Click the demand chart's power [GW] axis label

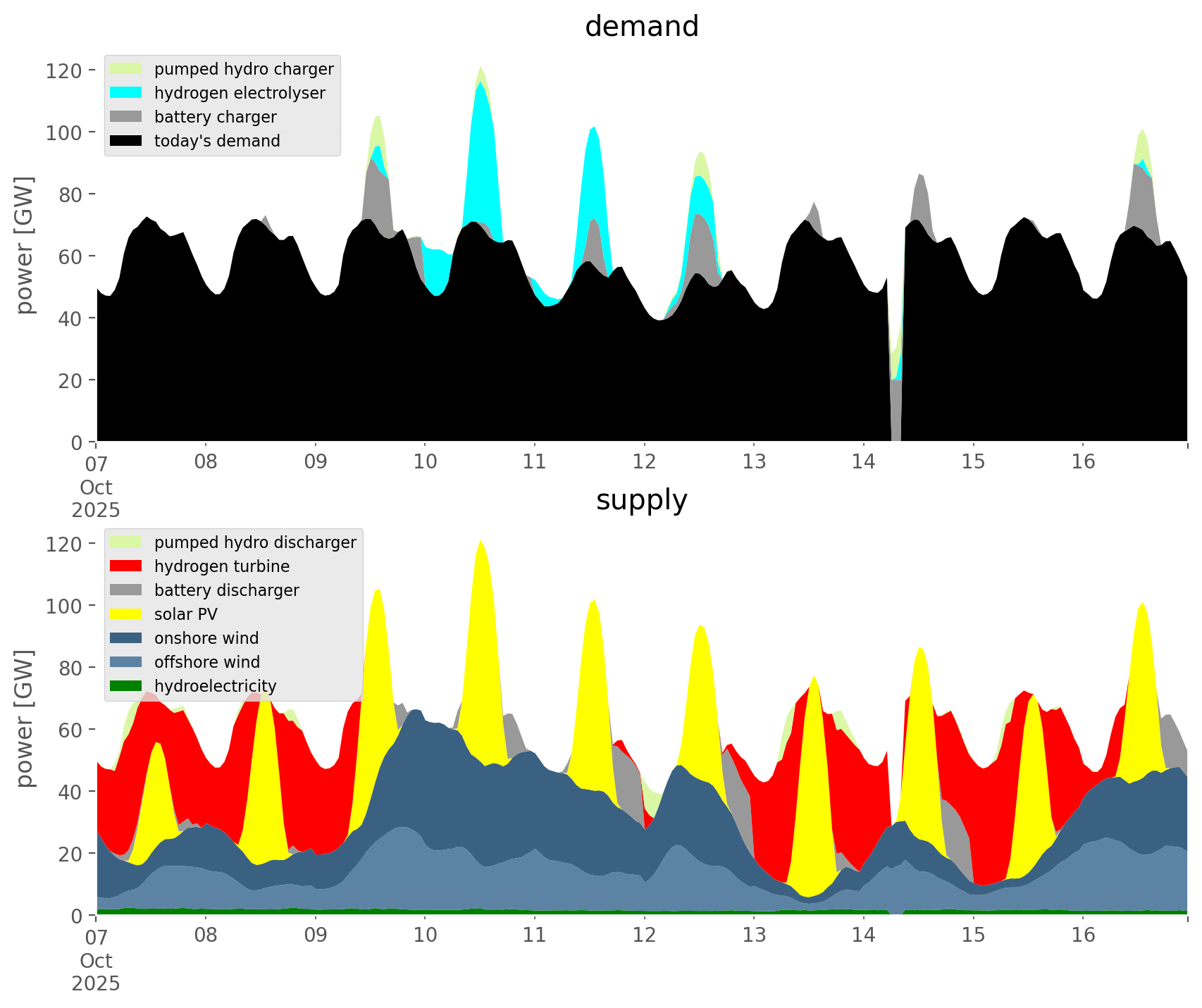pos(25,245)
